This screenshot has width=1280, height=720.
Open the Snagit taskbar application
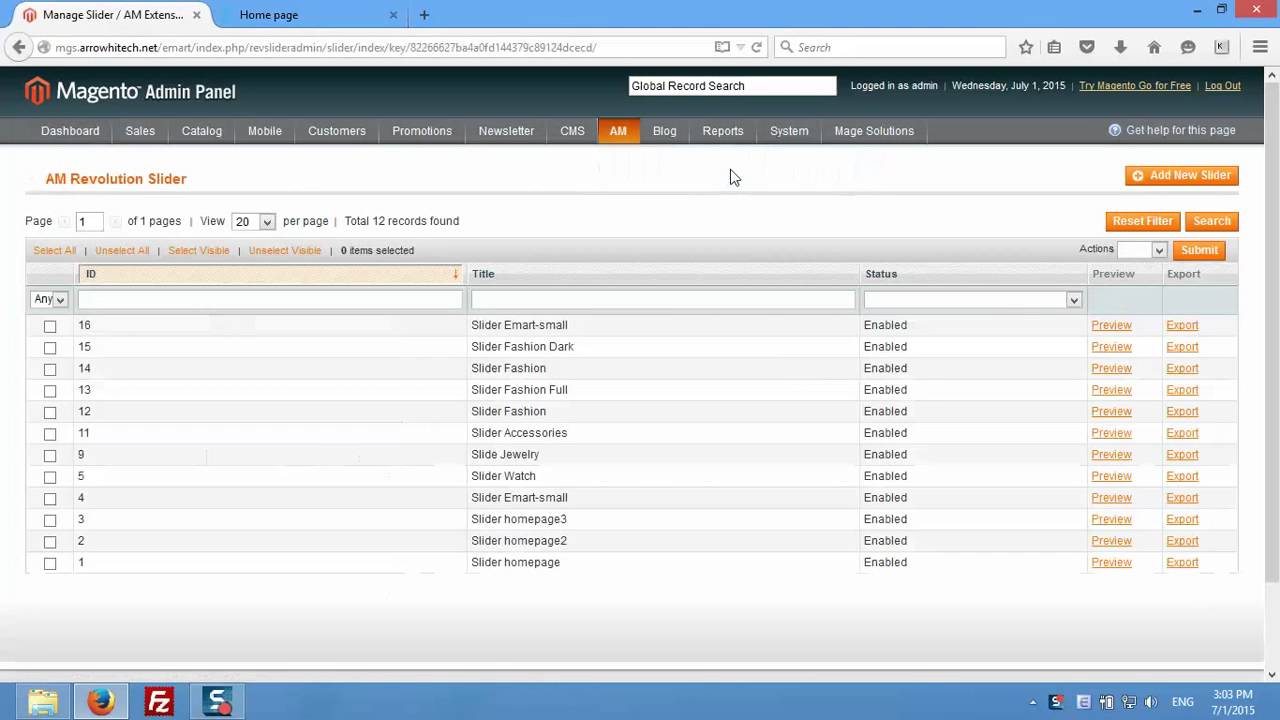(x=217, y=702)
